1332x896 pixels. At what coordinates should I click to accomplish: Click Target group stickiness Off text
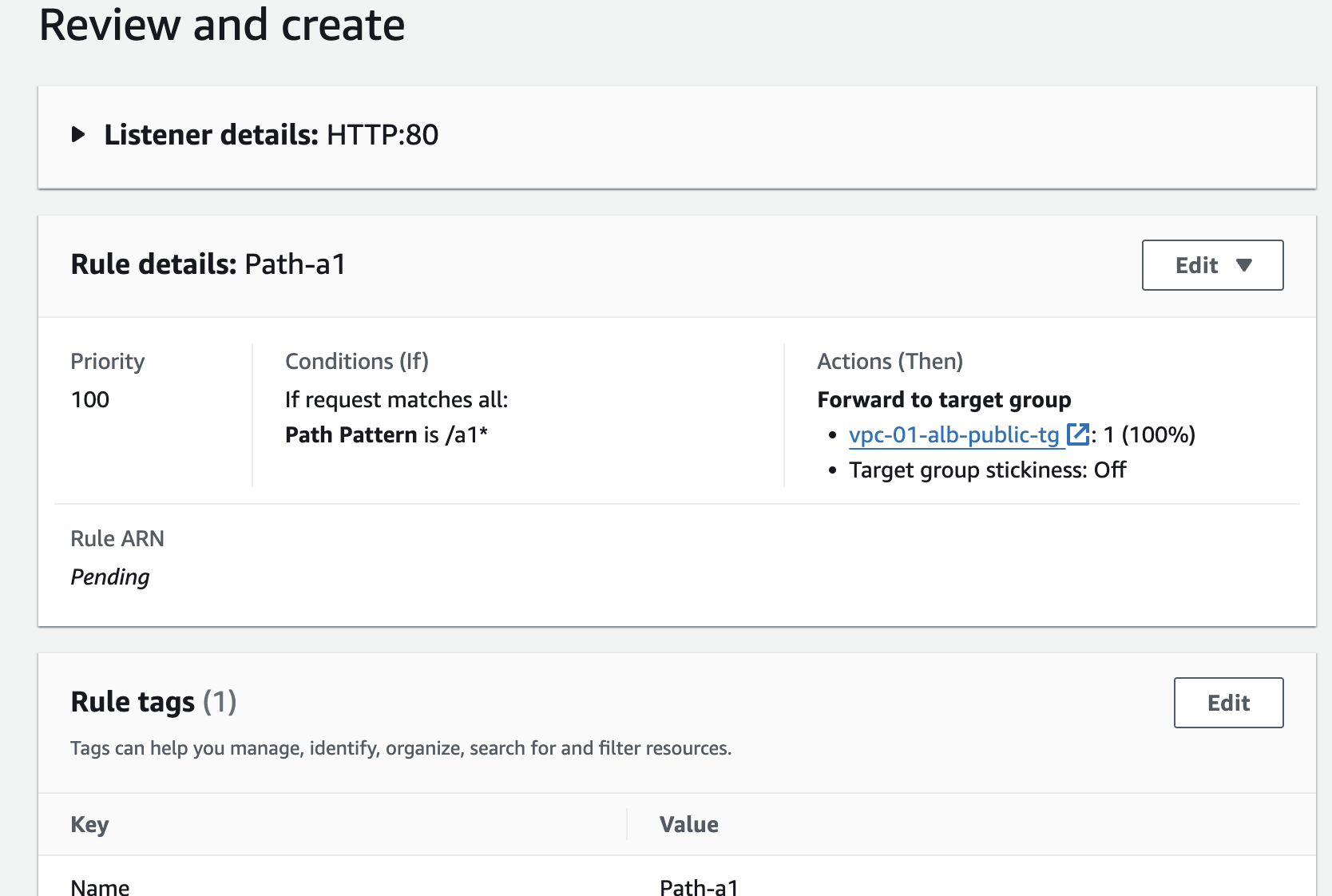(x=987, y=470)
